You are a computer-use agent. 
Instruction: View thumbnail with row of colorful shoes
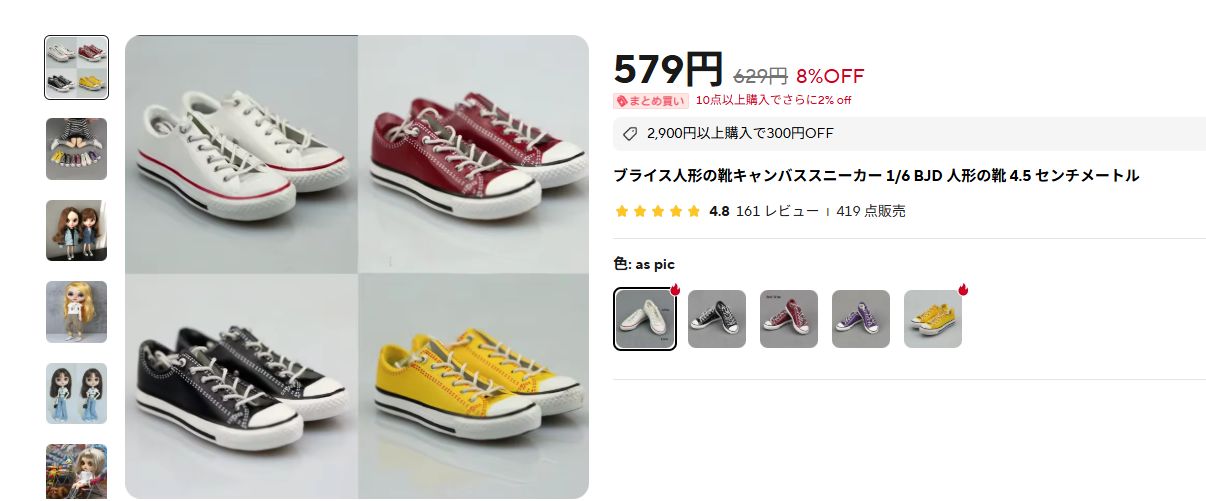tap(76, 149)
